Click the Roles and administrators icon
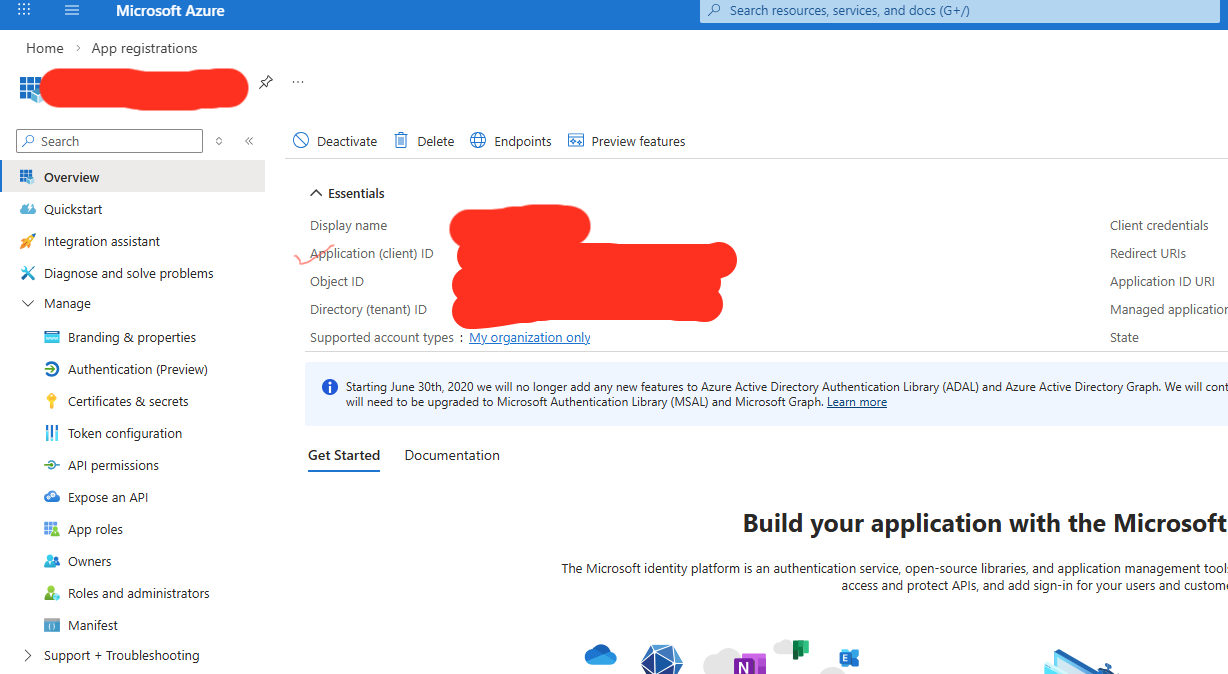 (52, 593)
